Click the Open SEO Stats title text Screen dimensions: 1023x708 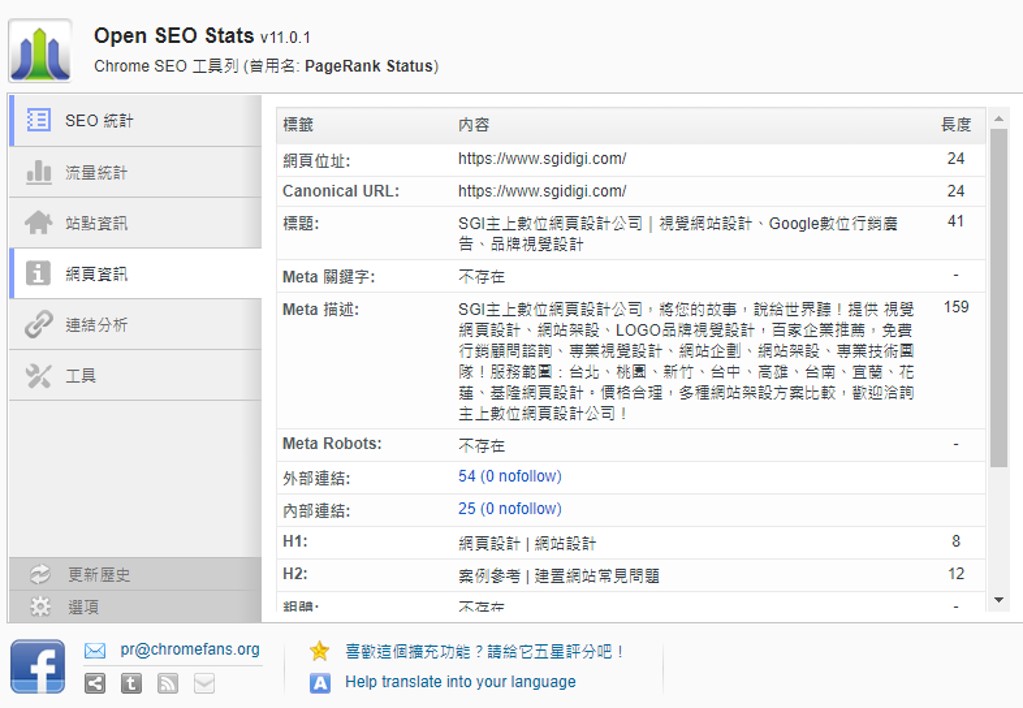[x=174, y=35]
